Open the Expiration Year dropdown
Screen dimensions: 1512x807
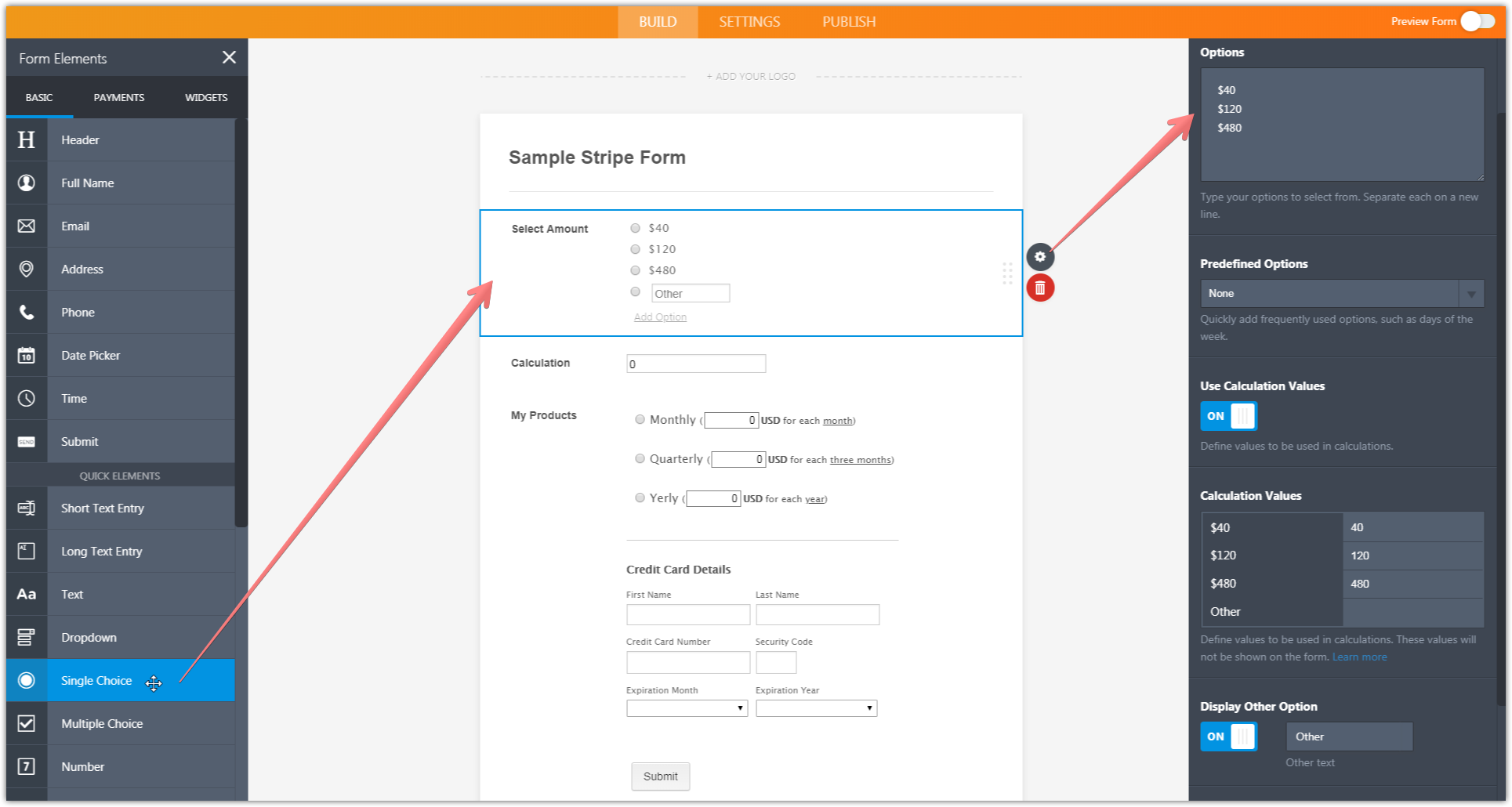pos(815,707)
